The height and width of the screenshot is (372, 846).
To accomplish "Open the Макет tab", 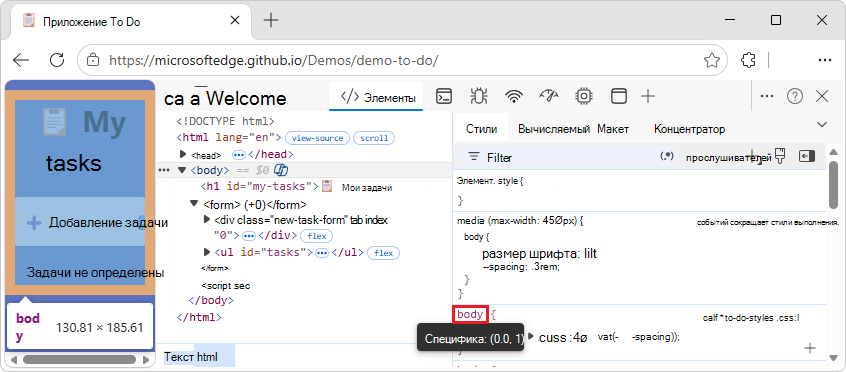I will pos(613,129).
